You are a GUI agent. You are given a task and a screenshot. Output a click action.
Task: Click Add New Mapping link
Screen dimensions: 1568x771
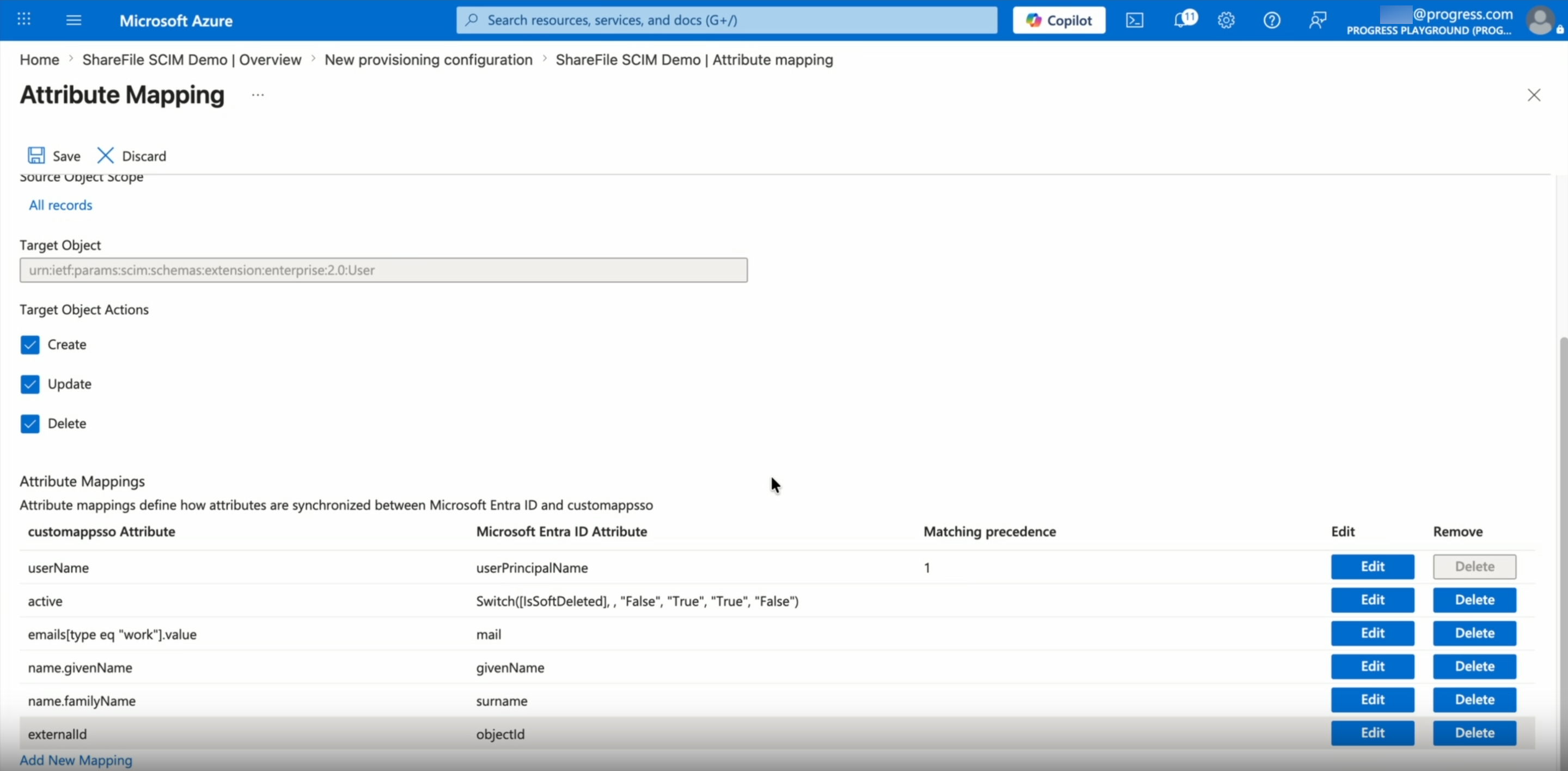tap(76, 760)
